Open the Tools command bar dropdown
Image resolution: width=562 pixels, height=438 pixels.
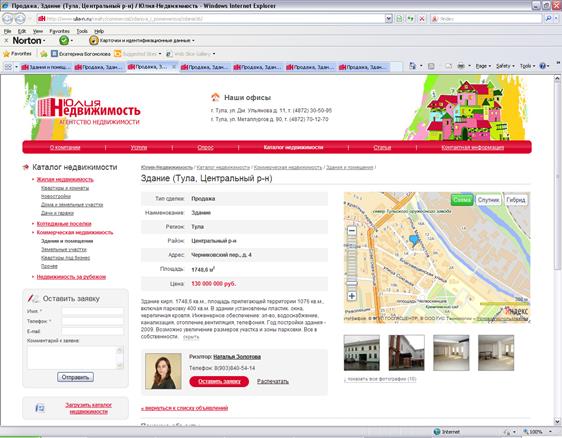527,66
